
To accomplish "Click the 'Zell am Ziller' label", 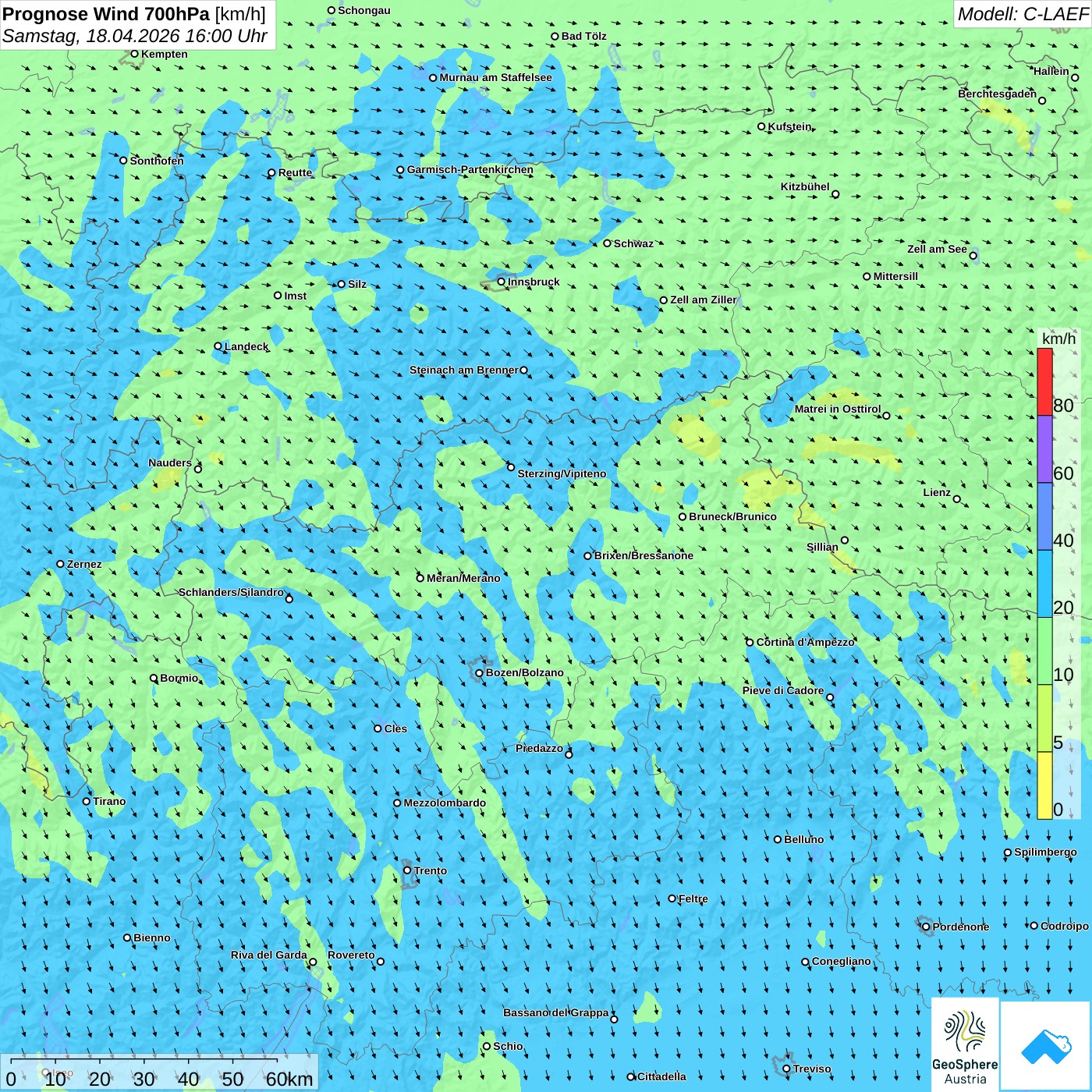I will coord(704,300).
